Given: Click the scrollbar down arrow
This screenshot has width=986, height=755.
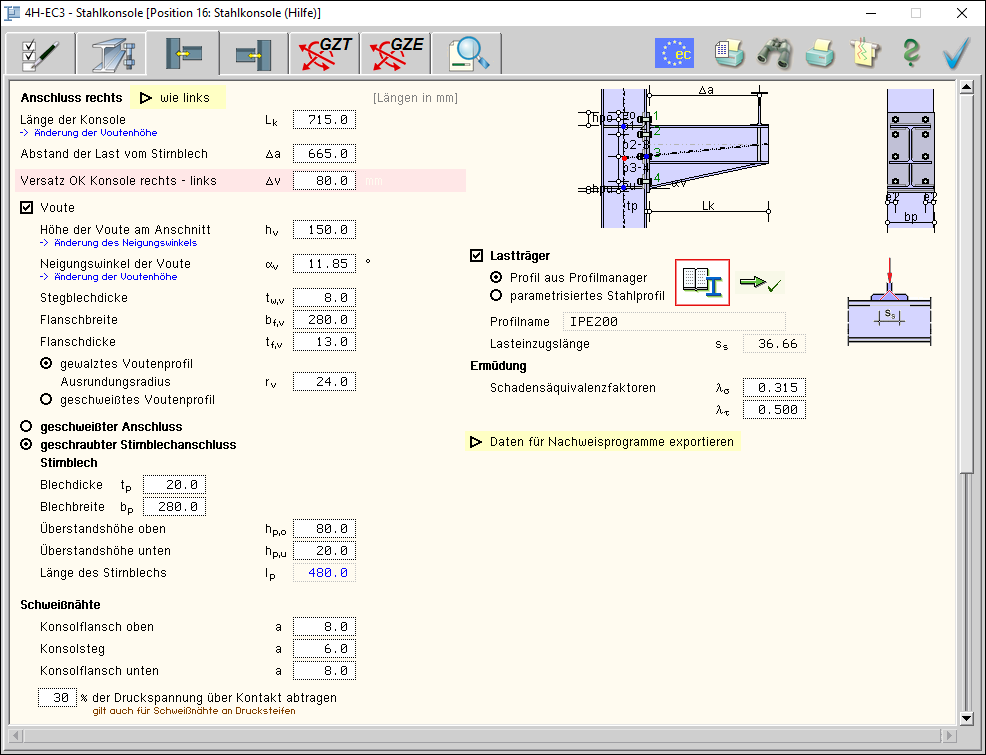Looking at the screenshot, I should (x=966, y=718).
